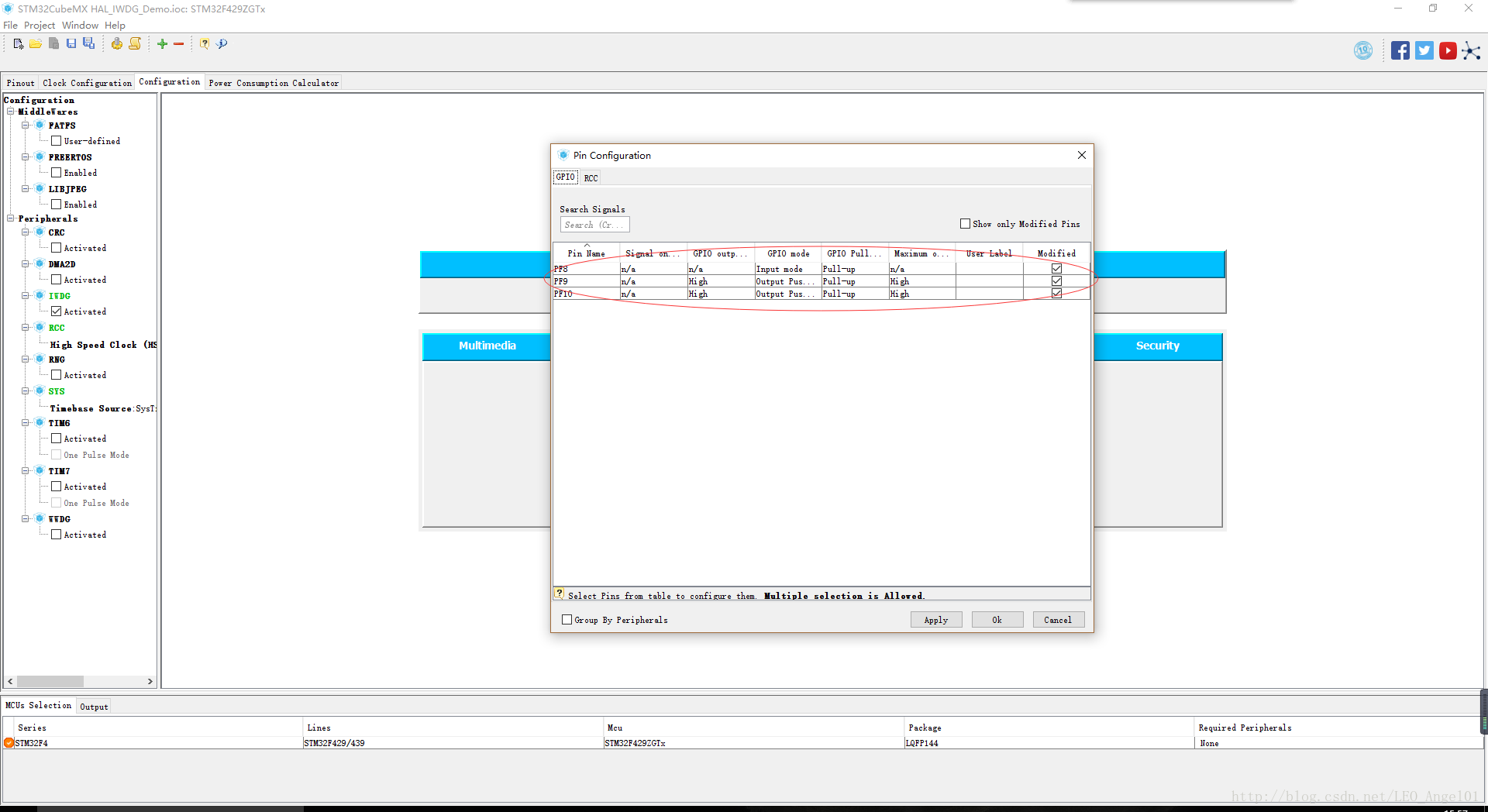Viewport: 1488px width, 812px height.
Task: Open the YouTube link icon
Action: coord(1448,51)
